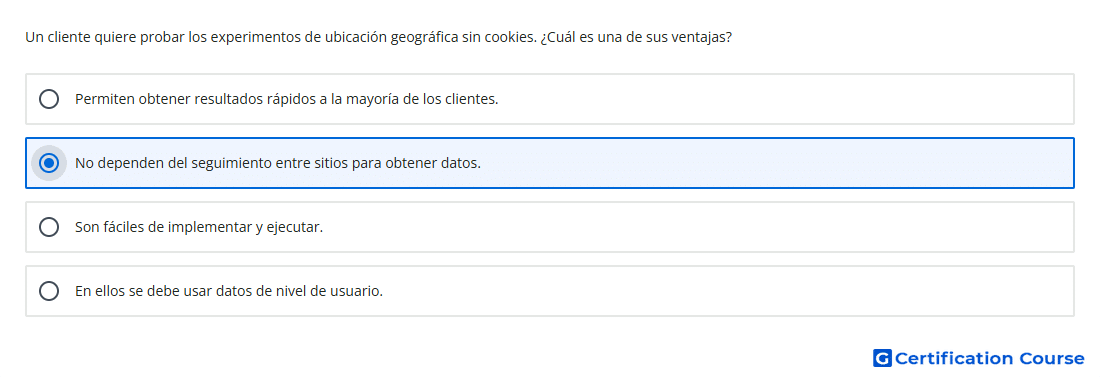Click empty space in 'En ellos se debe' card
The height and width of the screenshot is (377, 1100).
pyautogui.click(x=730, y=291)
